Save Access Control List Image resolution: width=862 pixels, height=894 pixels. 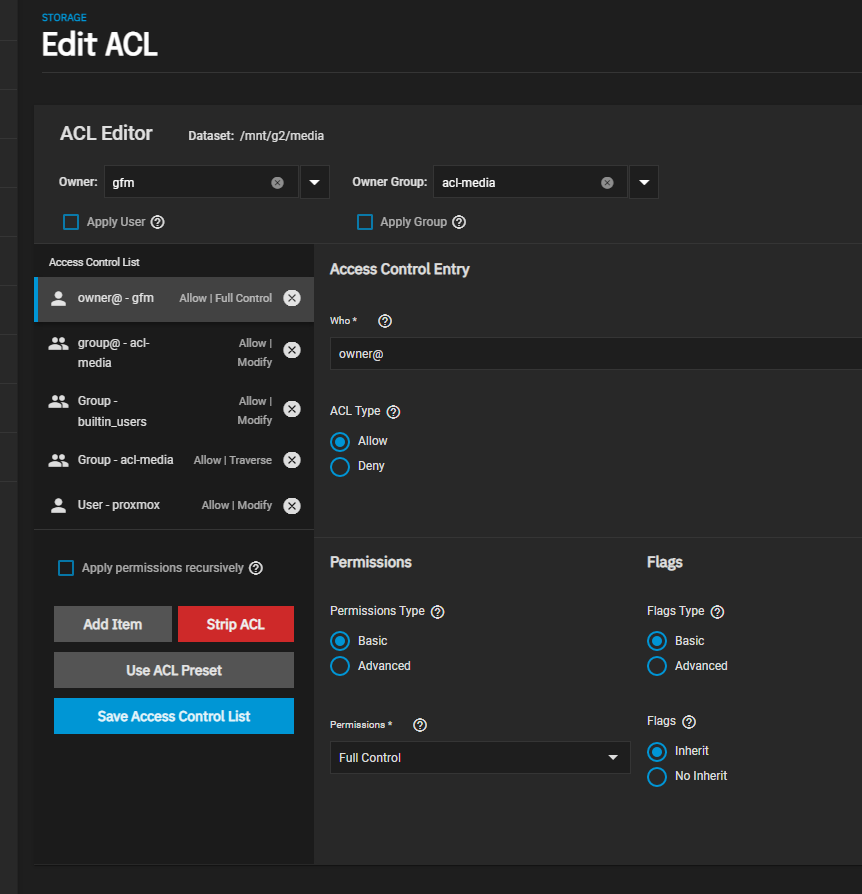174,716
